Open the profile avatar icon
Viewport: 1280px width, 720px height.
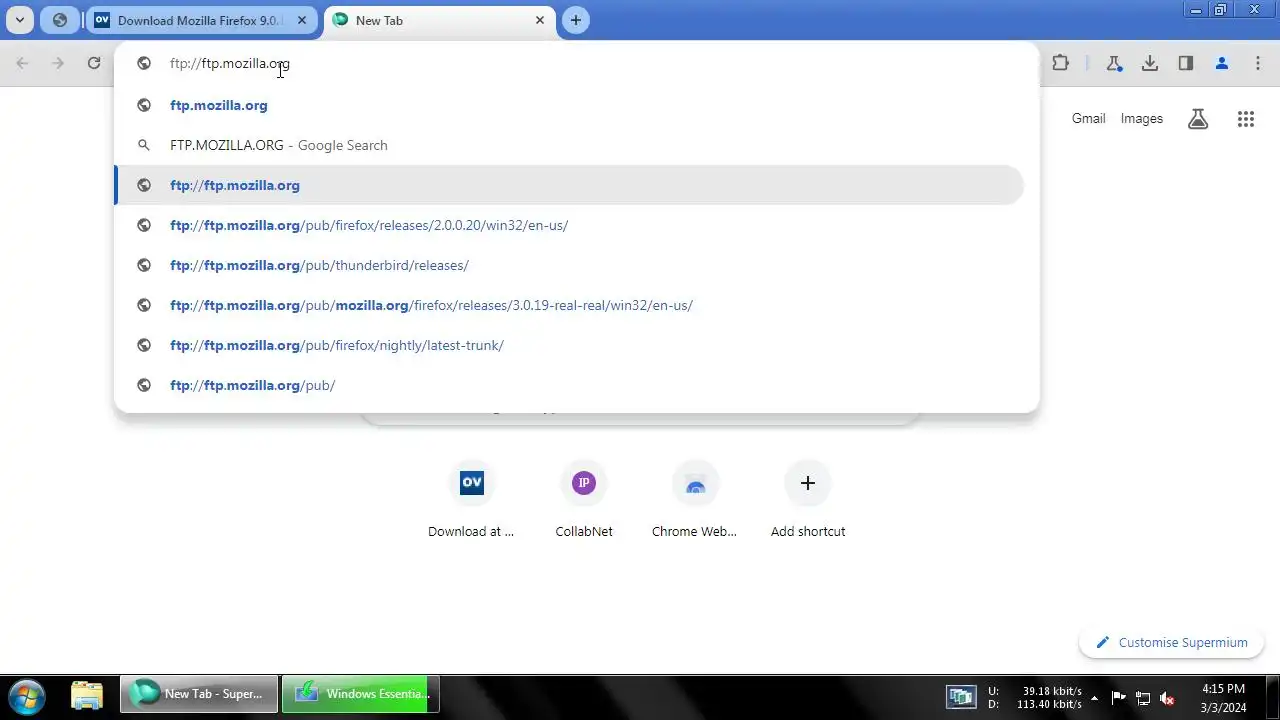[1222, 63]
